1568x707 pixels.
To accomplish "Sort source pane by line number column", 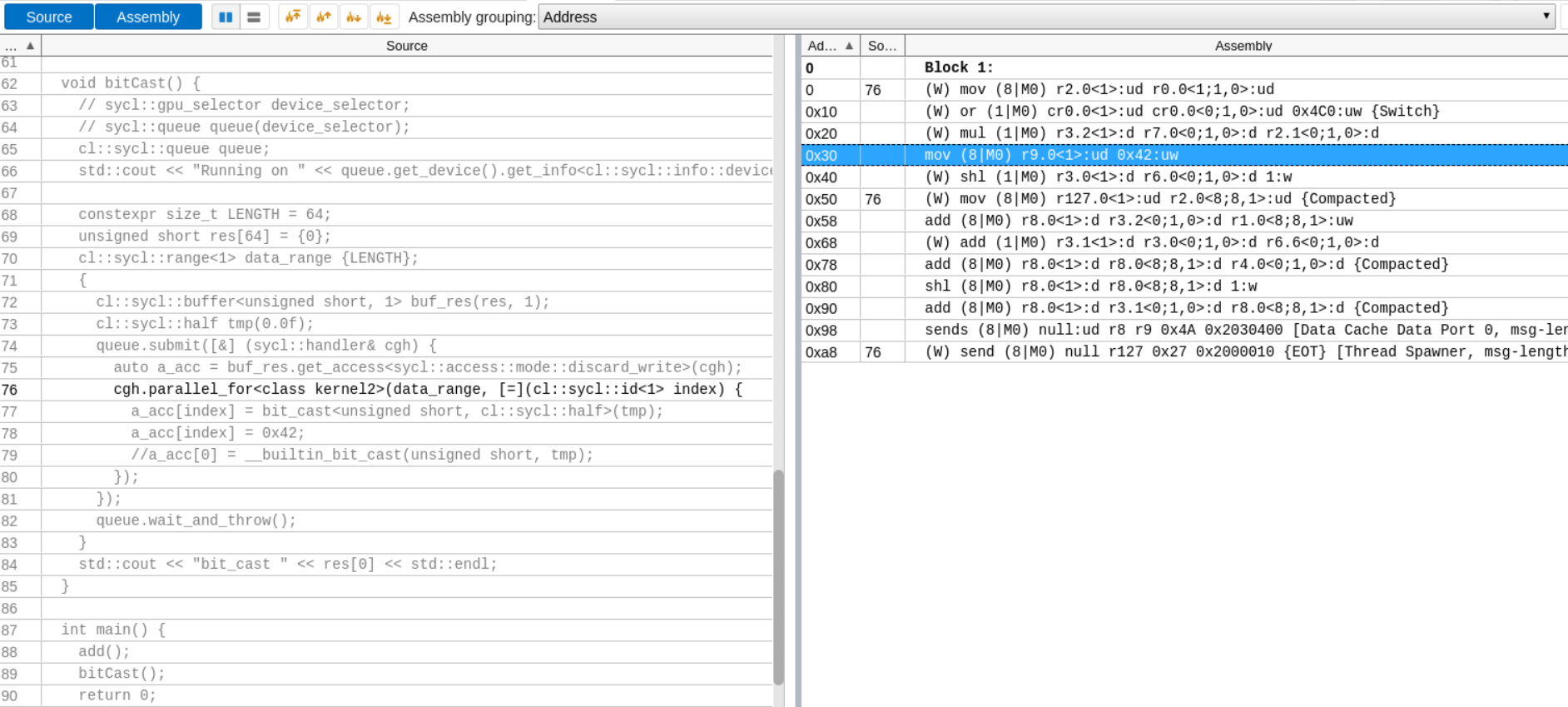I will [20, 46].
